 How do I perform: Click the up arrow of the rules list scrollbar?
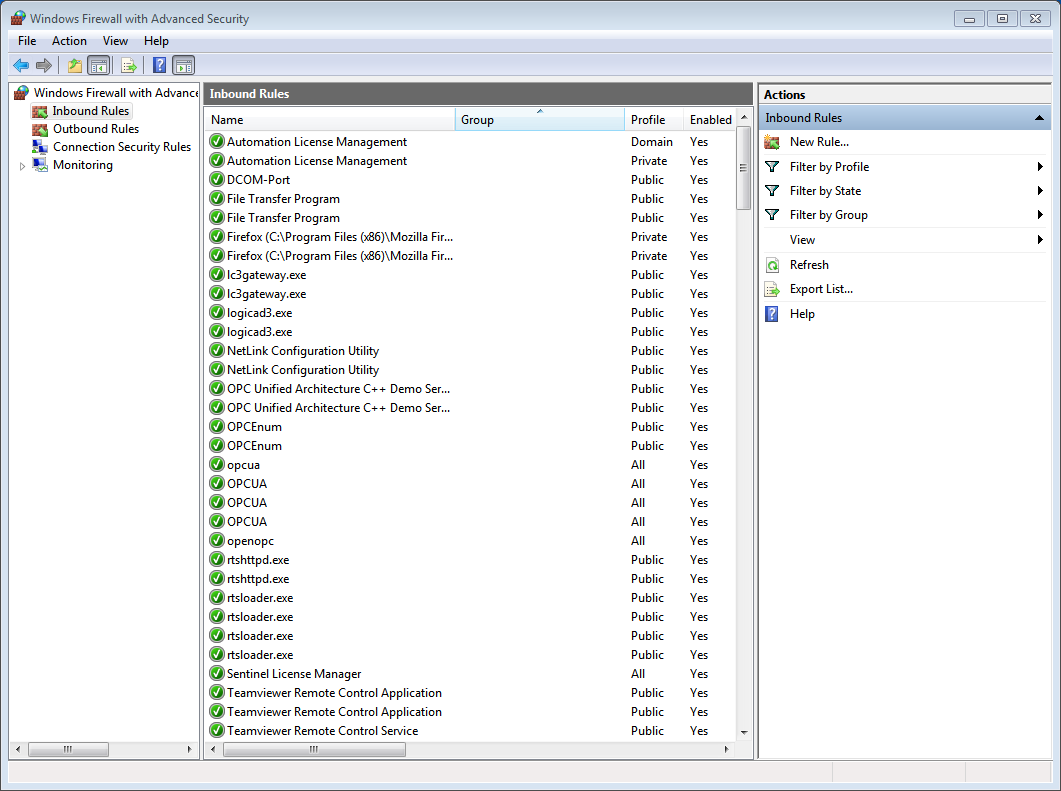point(744,118)
